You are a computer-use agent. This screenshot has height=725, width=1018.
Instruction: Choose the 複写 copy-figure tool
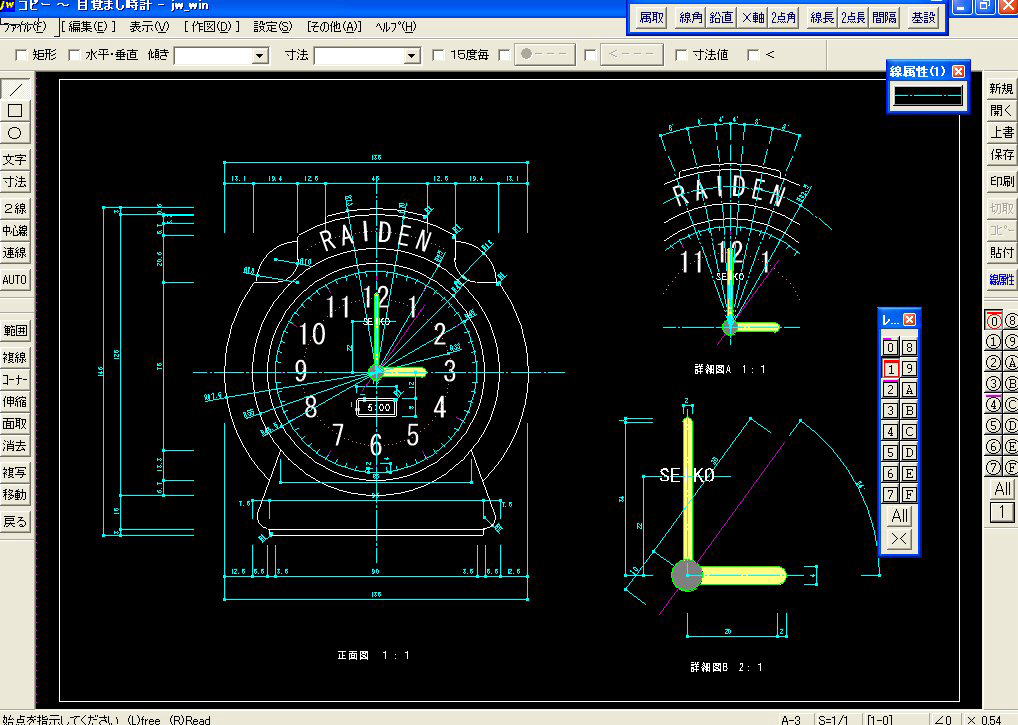15,473
